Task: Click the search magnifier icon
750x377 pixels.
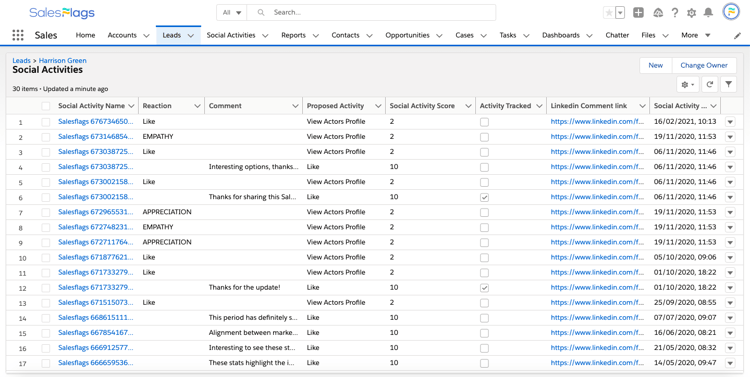Action: coord(261,12)
